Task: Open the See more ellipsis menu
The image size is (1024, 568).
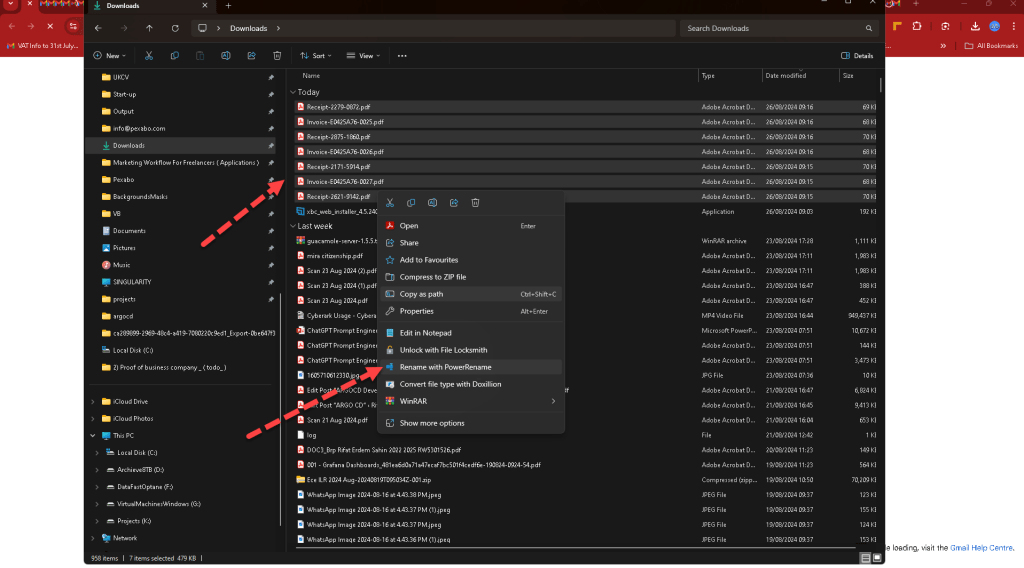Action: tap(402, 55)
